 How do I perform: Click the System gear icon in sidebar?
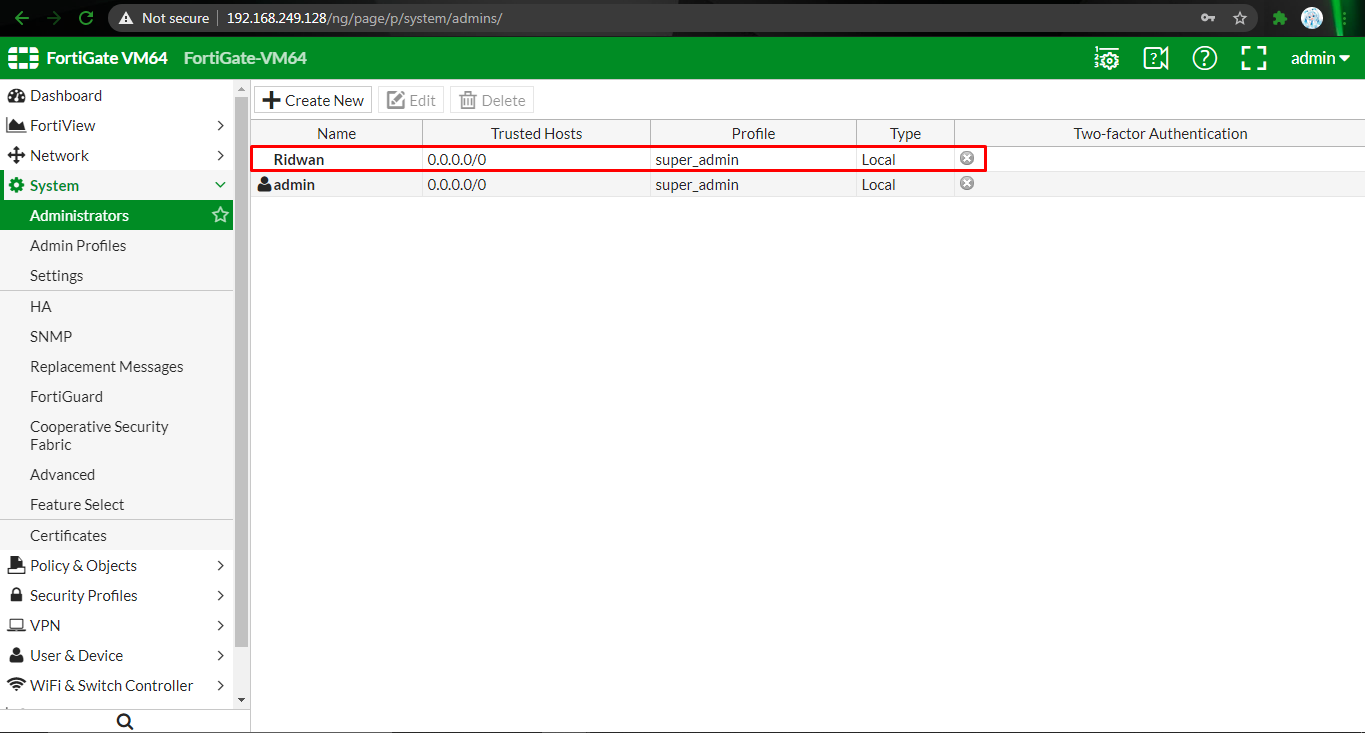point(18,185)
